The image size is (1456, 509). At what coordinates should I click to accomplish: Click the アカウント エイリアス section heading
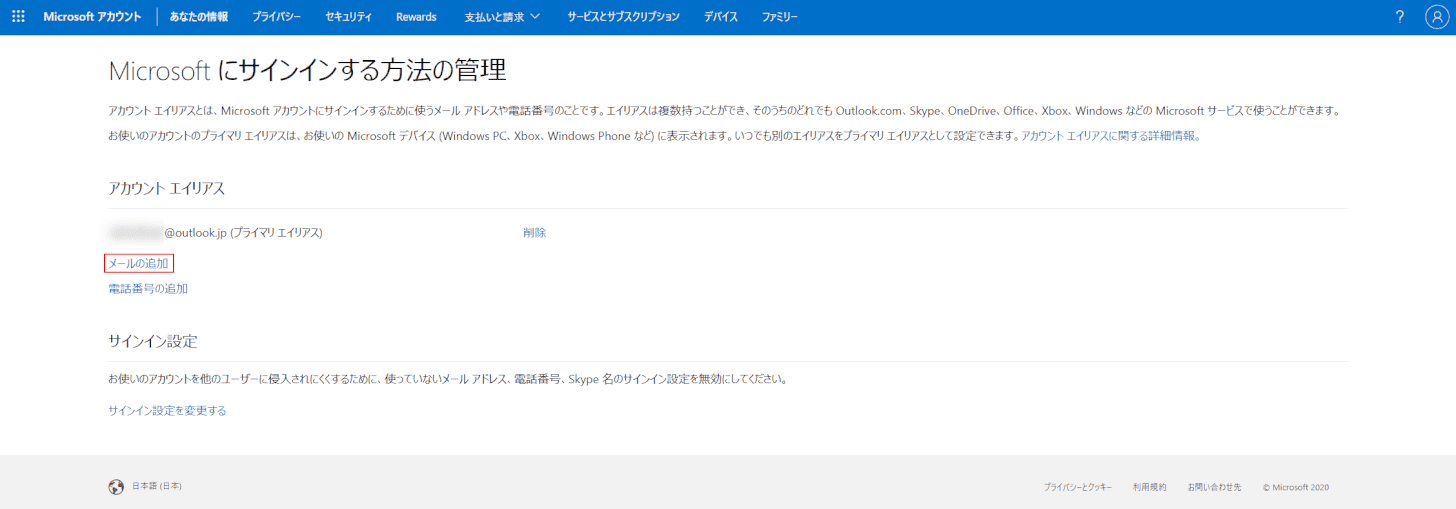pos(167,188)
